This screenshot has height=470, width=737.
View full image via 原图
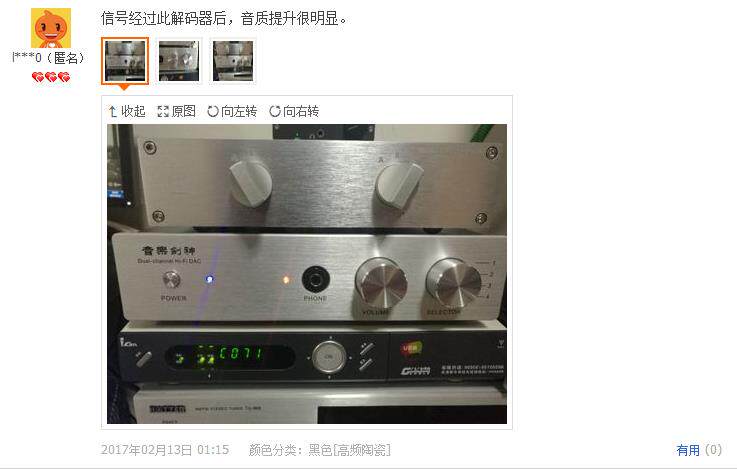(183, 111)
